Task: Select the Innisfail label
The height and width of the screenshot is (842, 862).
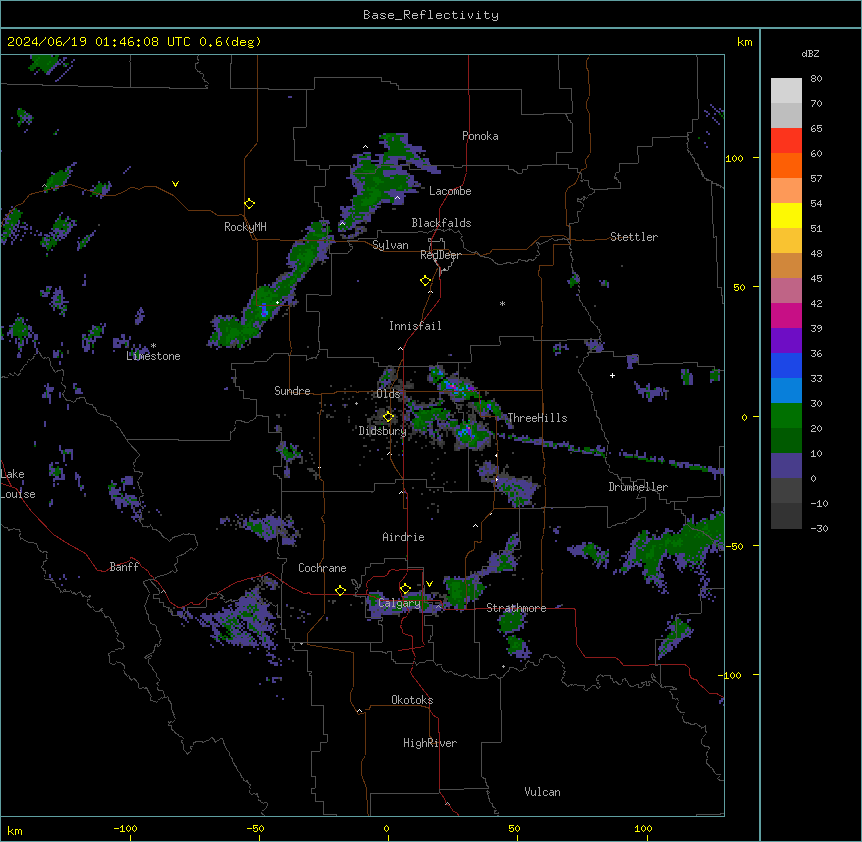Action: pyautogui.click(x=415, y=326)
